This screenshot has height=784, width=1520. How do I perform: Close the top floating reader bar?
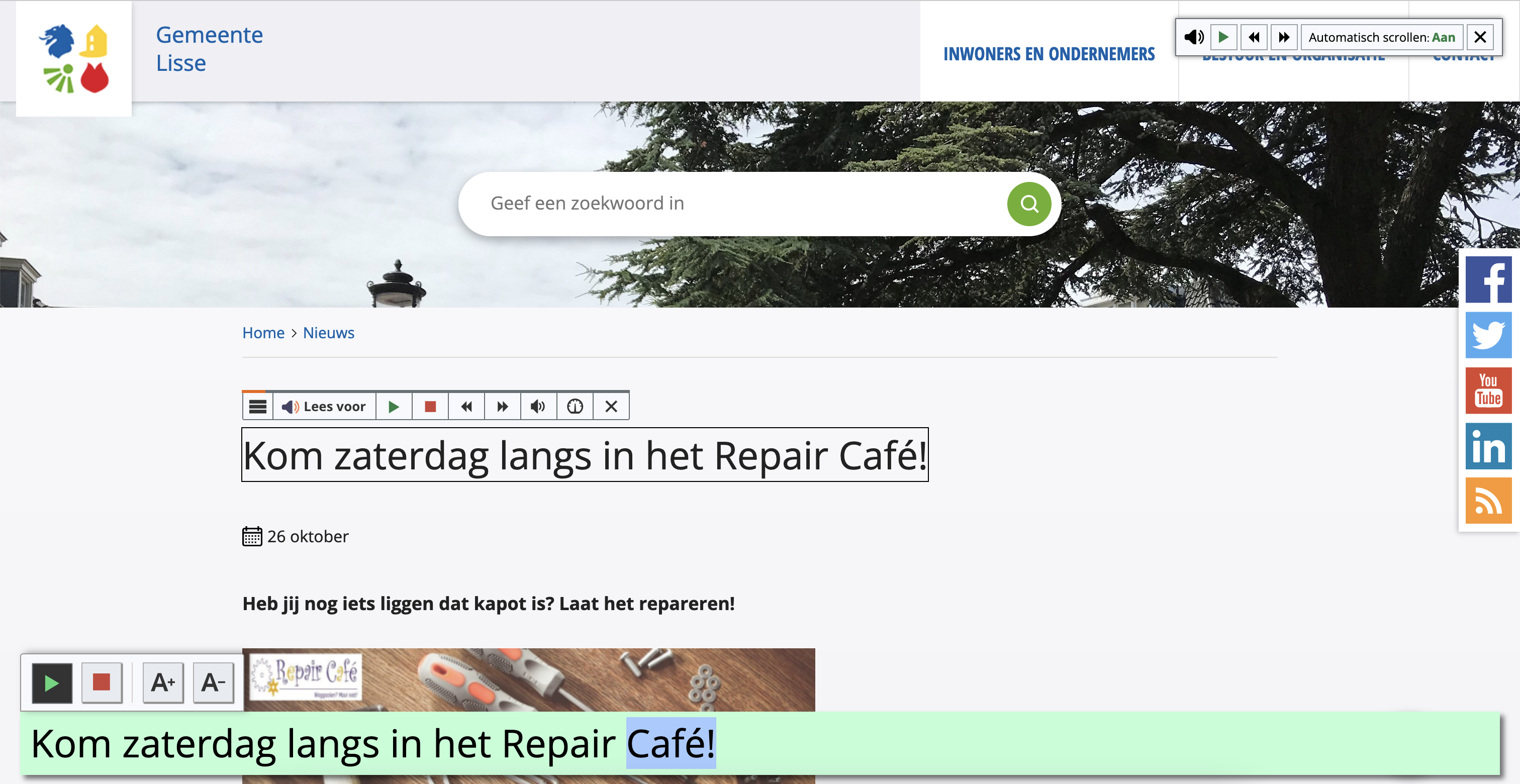pos(1480,37)
